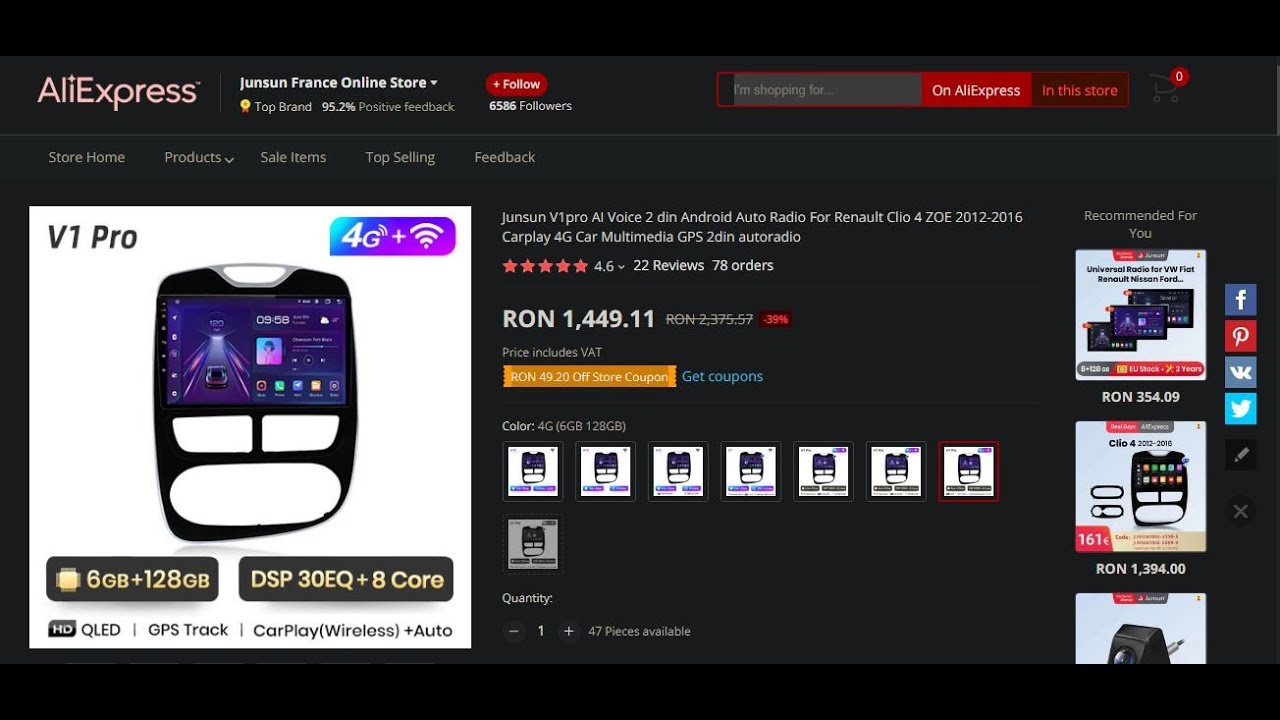The image size is (1280, 720).
Task: Open the rear camera recommended product
Action: pos(1141,629)
